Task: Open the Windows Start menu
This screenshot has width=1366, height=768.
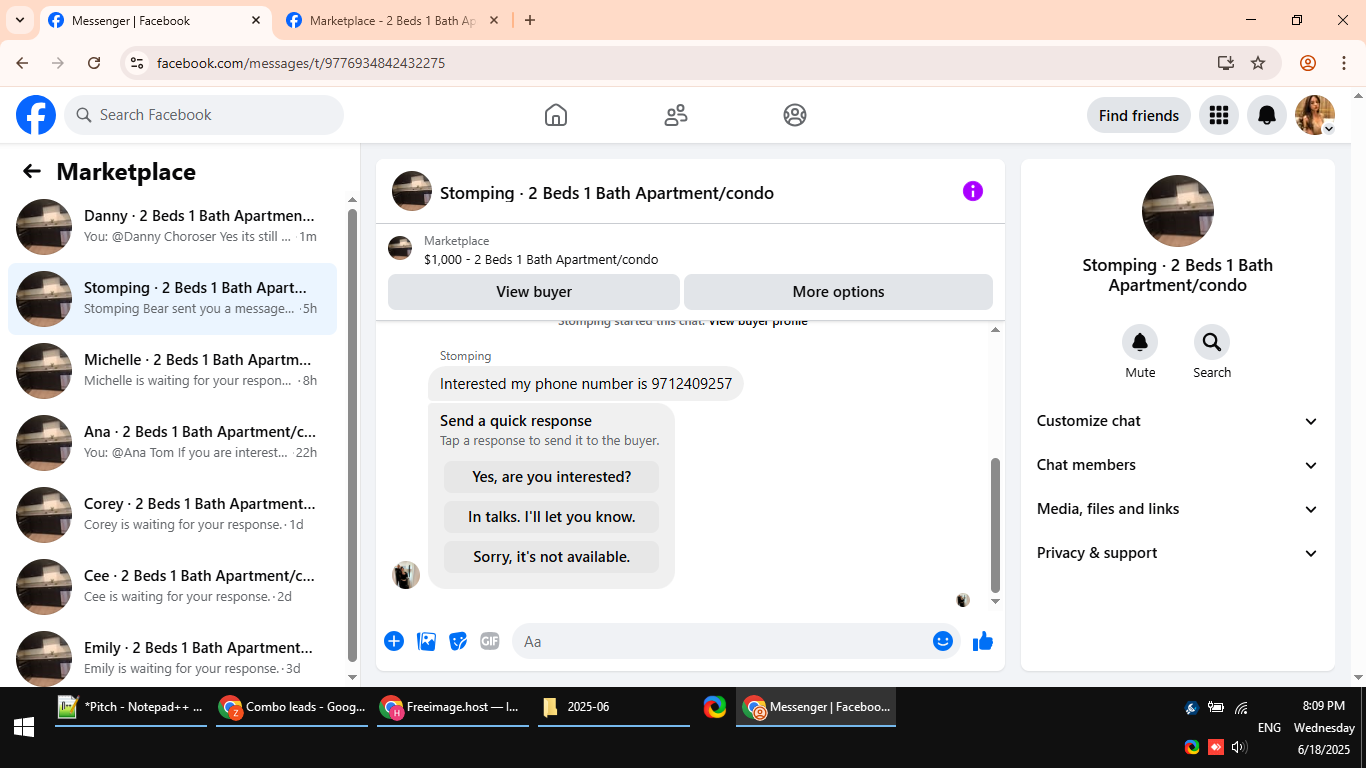Action: tap(24, 727)
